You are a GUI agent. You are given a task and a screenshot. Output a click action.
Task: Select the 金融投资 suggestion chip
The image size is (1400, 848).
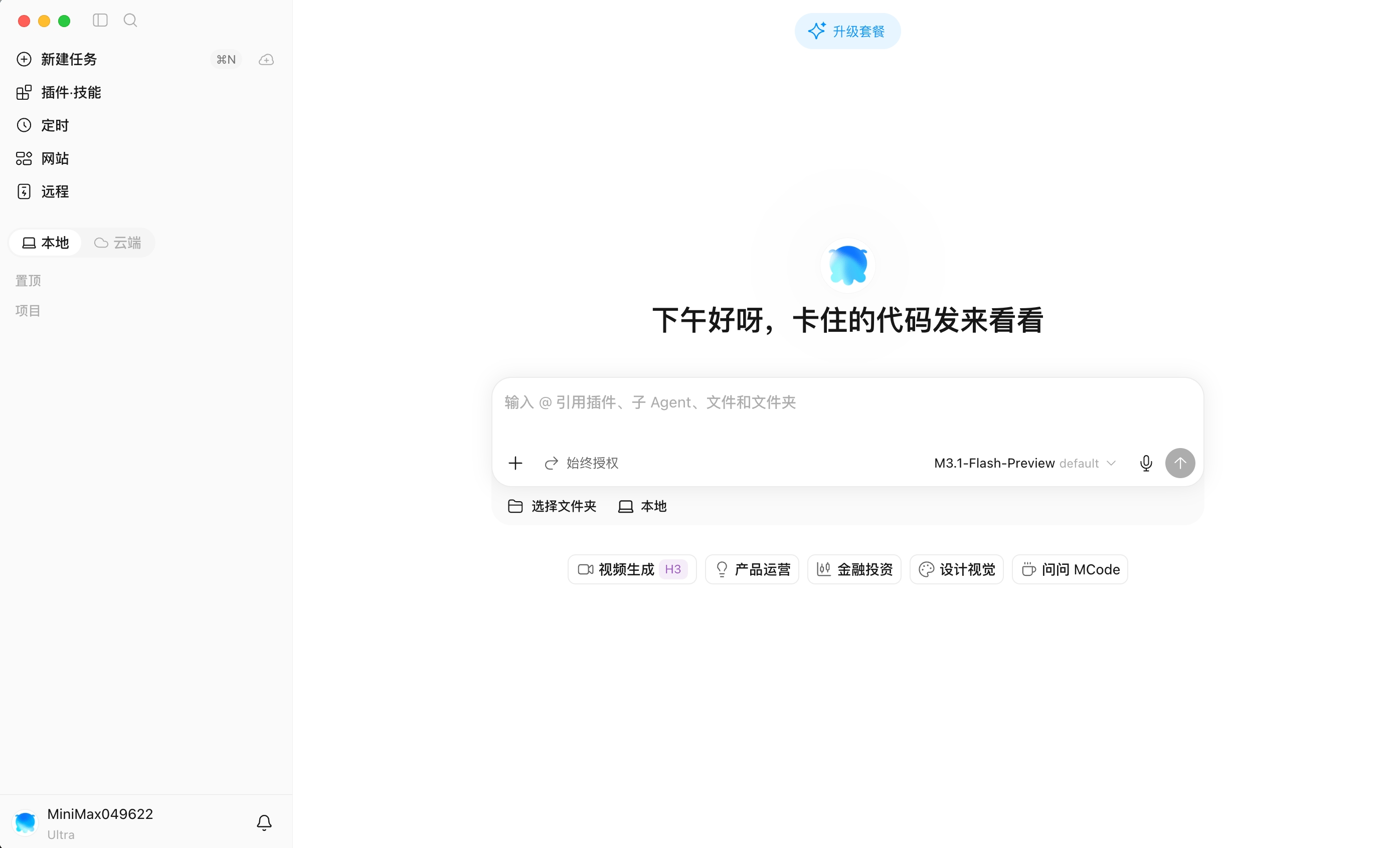(854, 570)
